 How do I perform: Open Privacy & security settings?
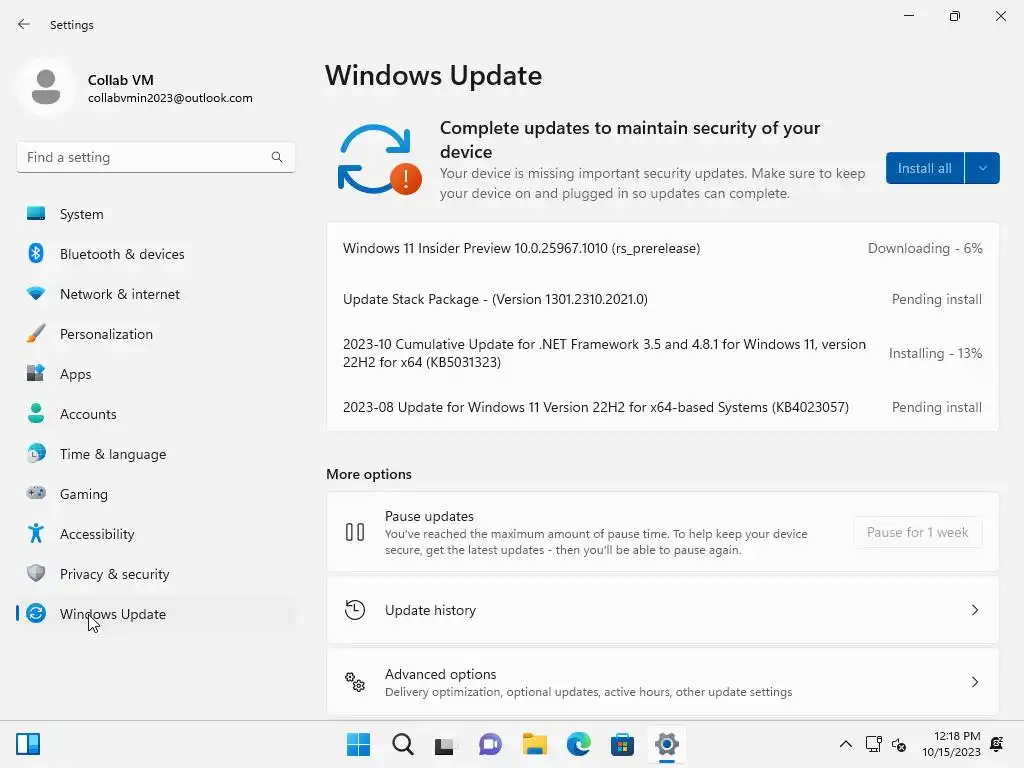155,573
